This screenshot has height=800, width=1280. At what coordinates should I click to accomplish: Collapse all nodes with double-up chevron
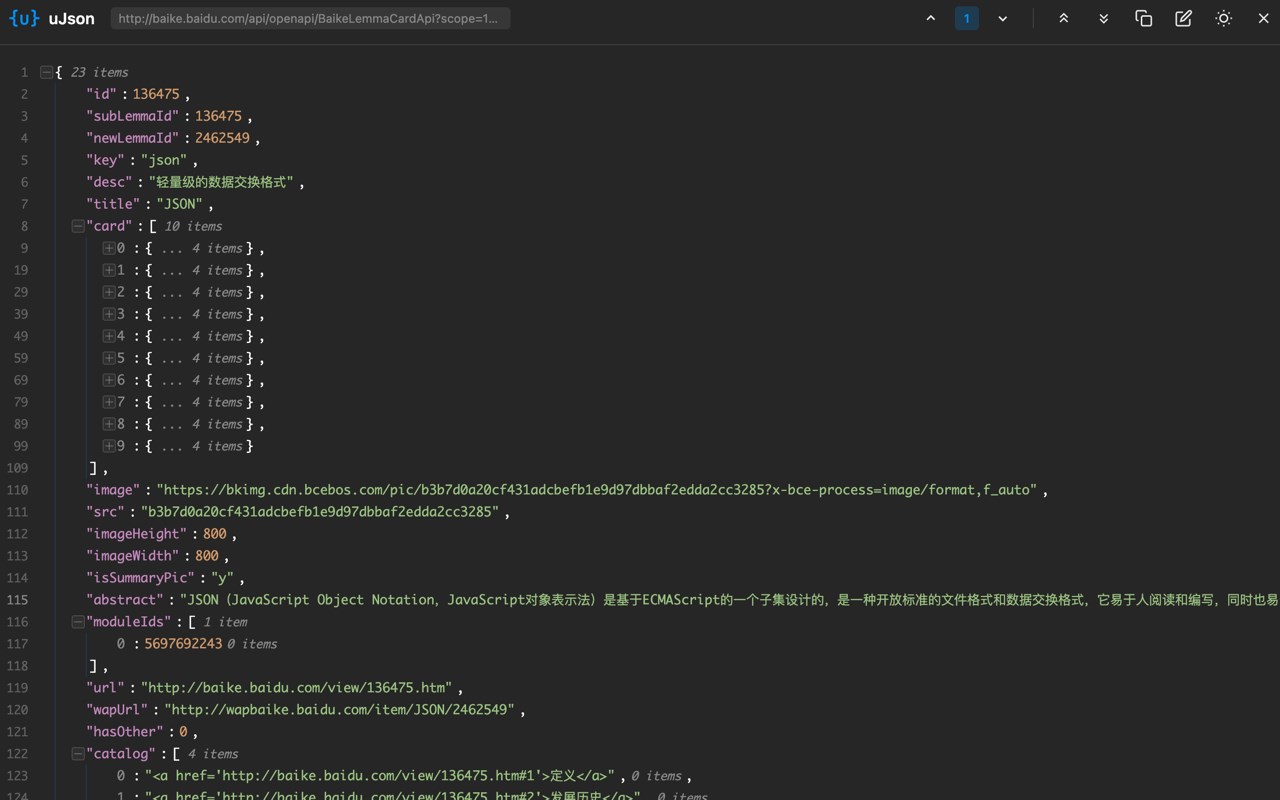click(1063, 18)
